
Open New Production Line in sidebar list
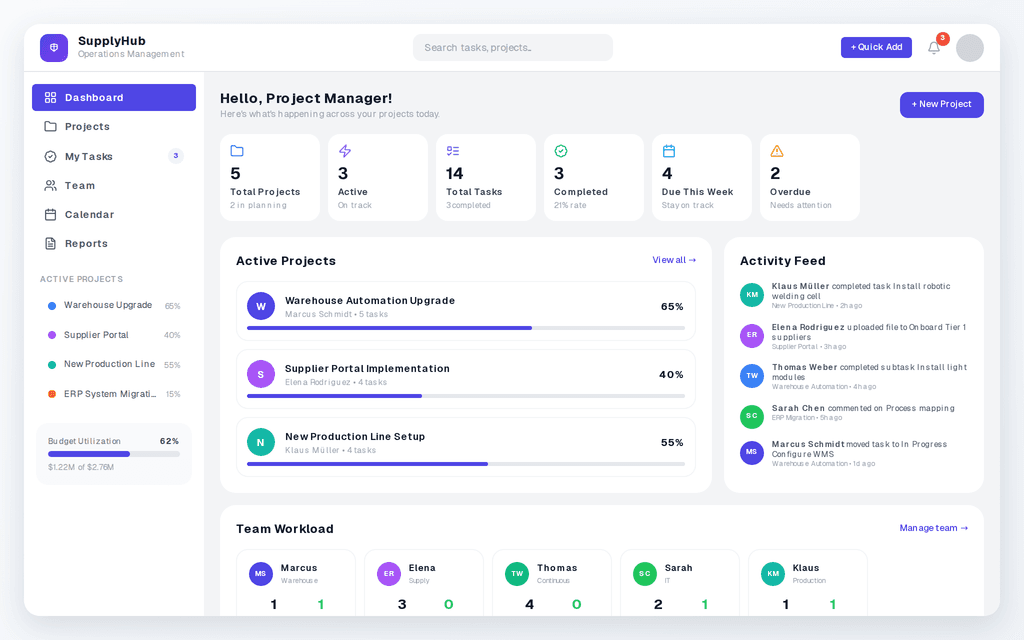114,364
